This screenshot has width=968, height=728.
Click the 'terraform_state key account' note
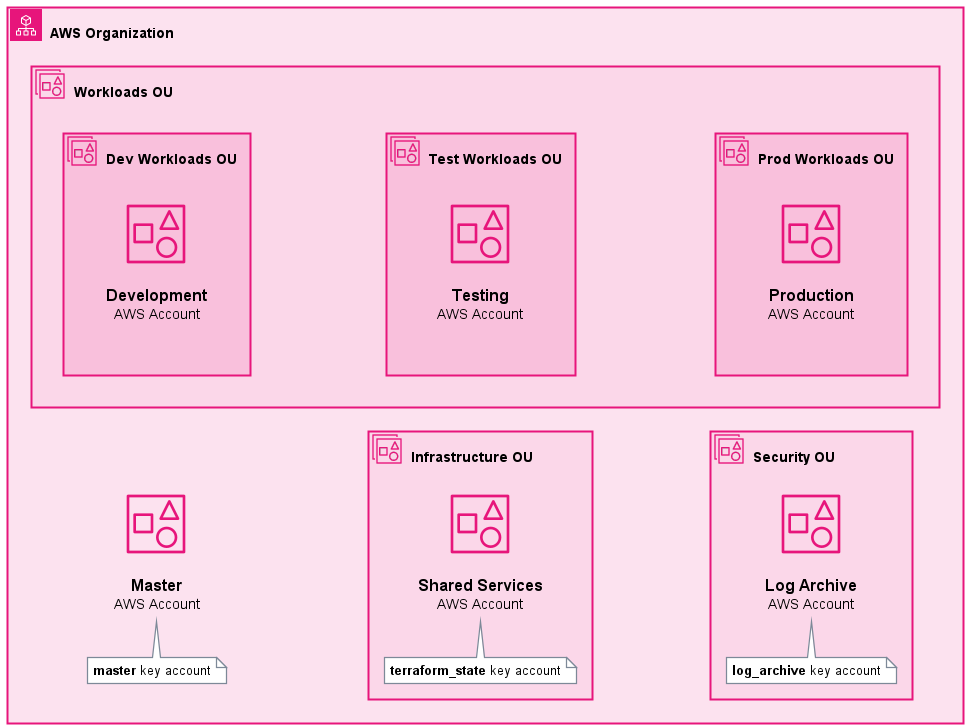(480, 671)
